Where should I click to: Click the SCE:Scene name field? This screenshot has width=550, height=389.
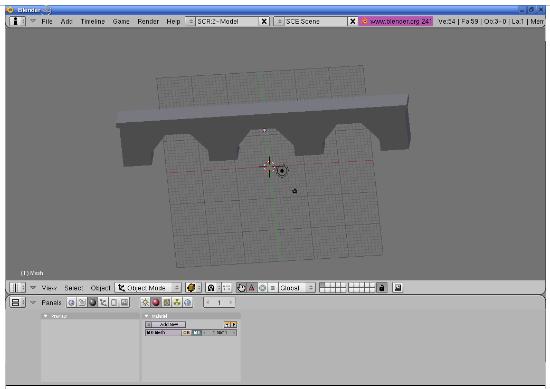316,21
